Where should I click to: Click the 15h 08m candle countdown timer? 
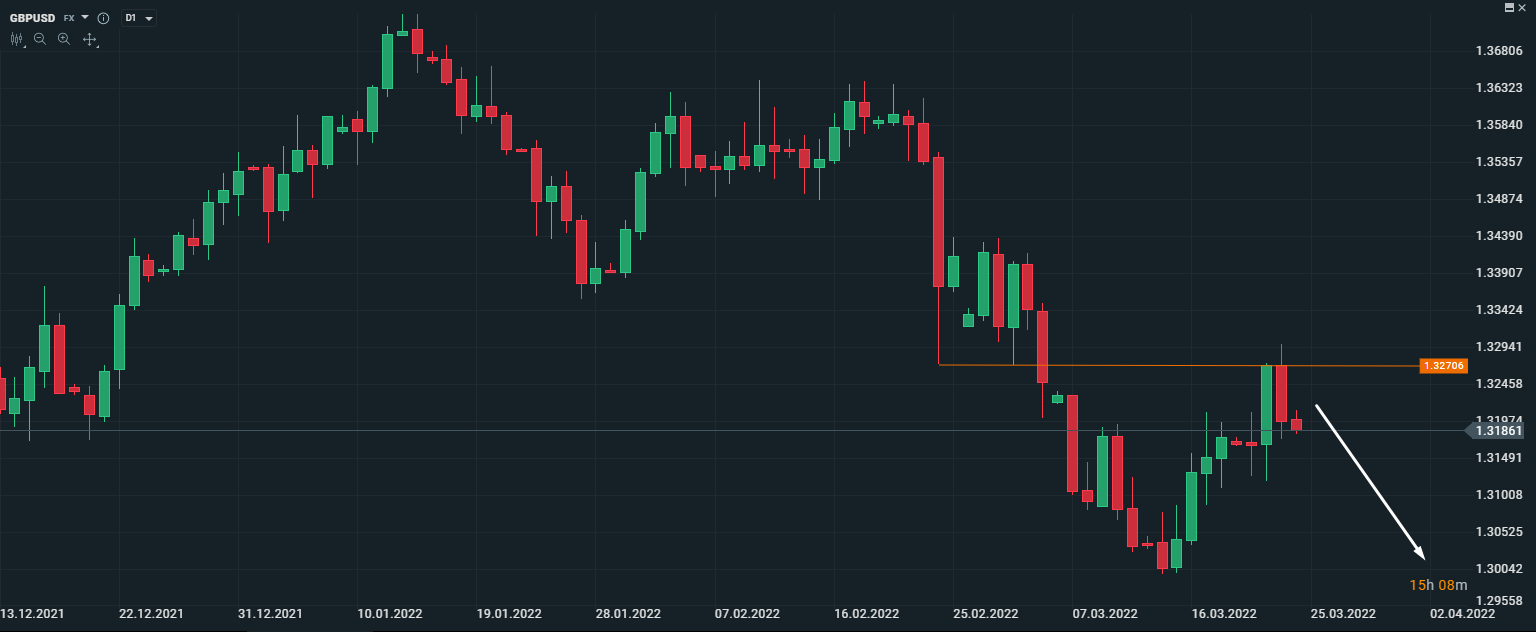1438,585
